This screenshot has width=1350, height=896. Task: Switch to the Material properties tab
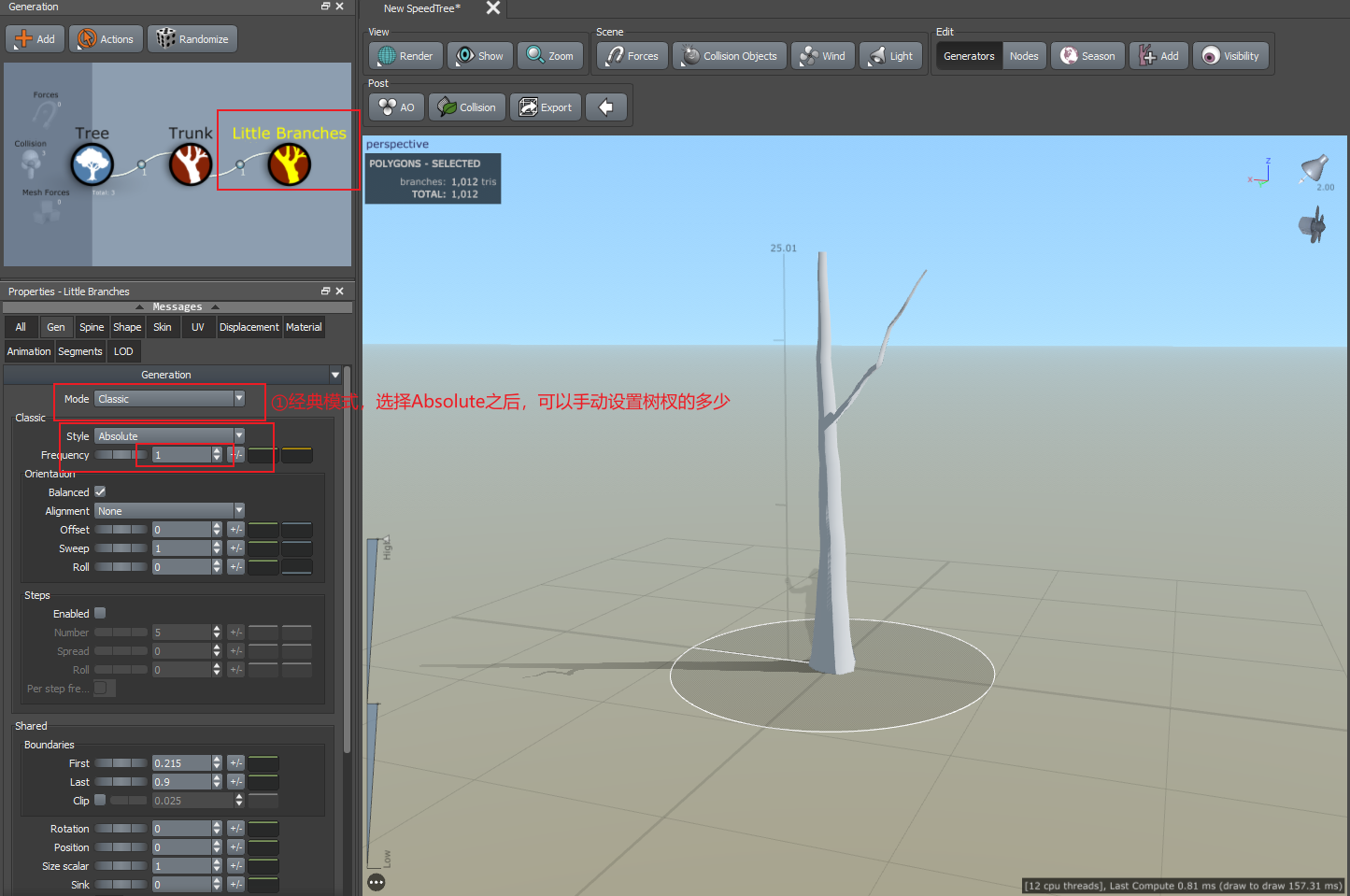304,326
